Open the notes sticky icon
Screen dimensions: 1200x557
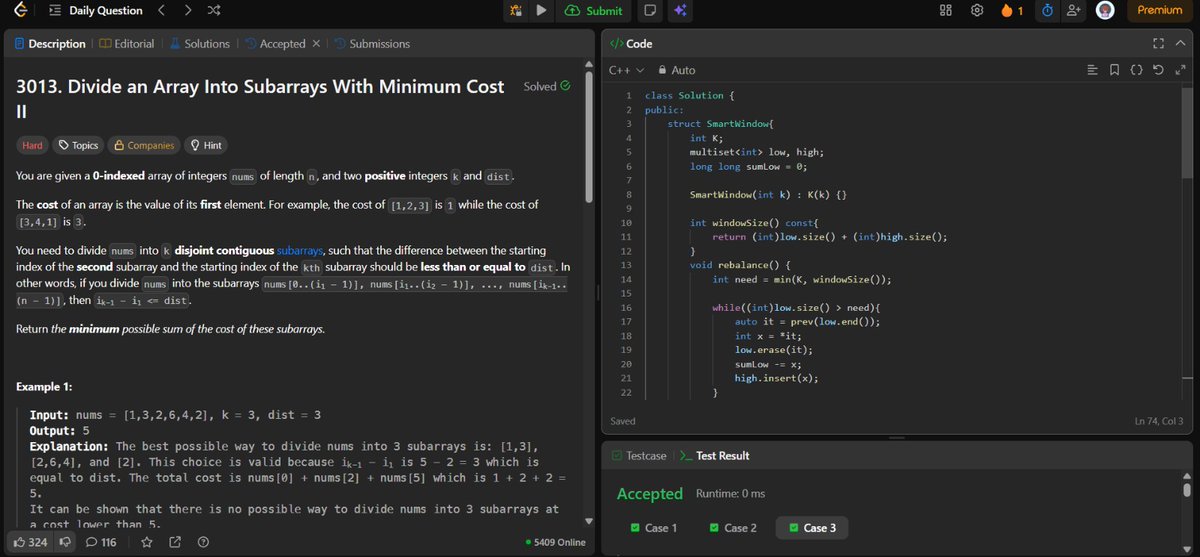(x=649, y=11)
